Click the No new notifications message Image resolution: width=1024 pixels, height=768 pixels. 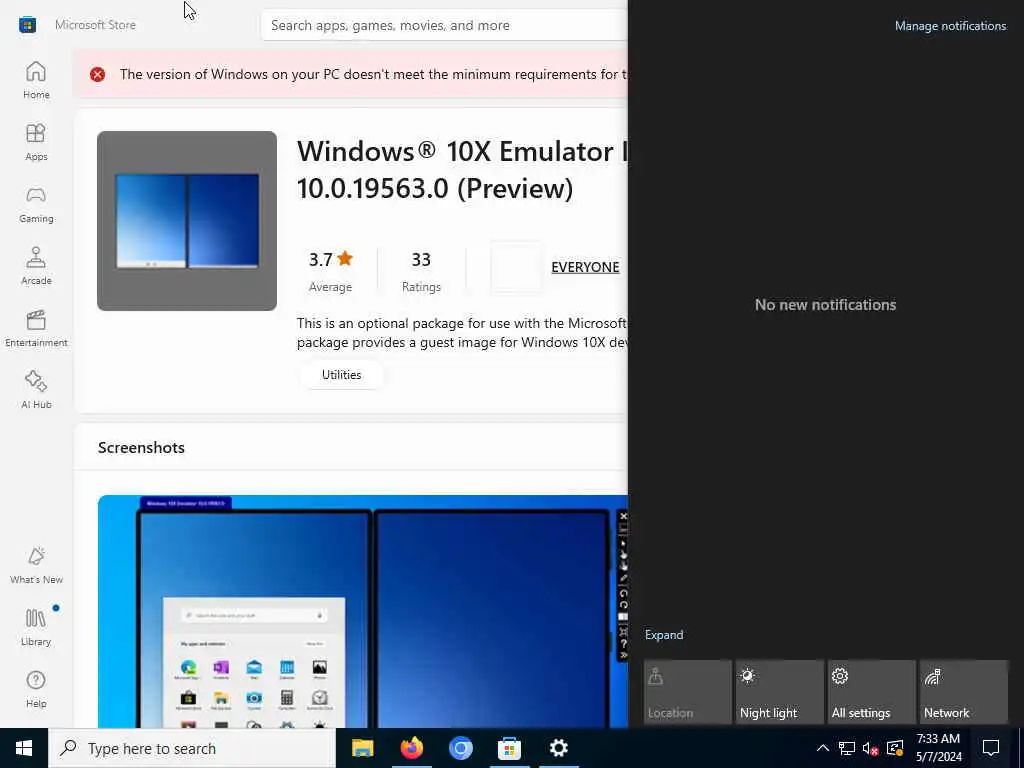point(825,305)
